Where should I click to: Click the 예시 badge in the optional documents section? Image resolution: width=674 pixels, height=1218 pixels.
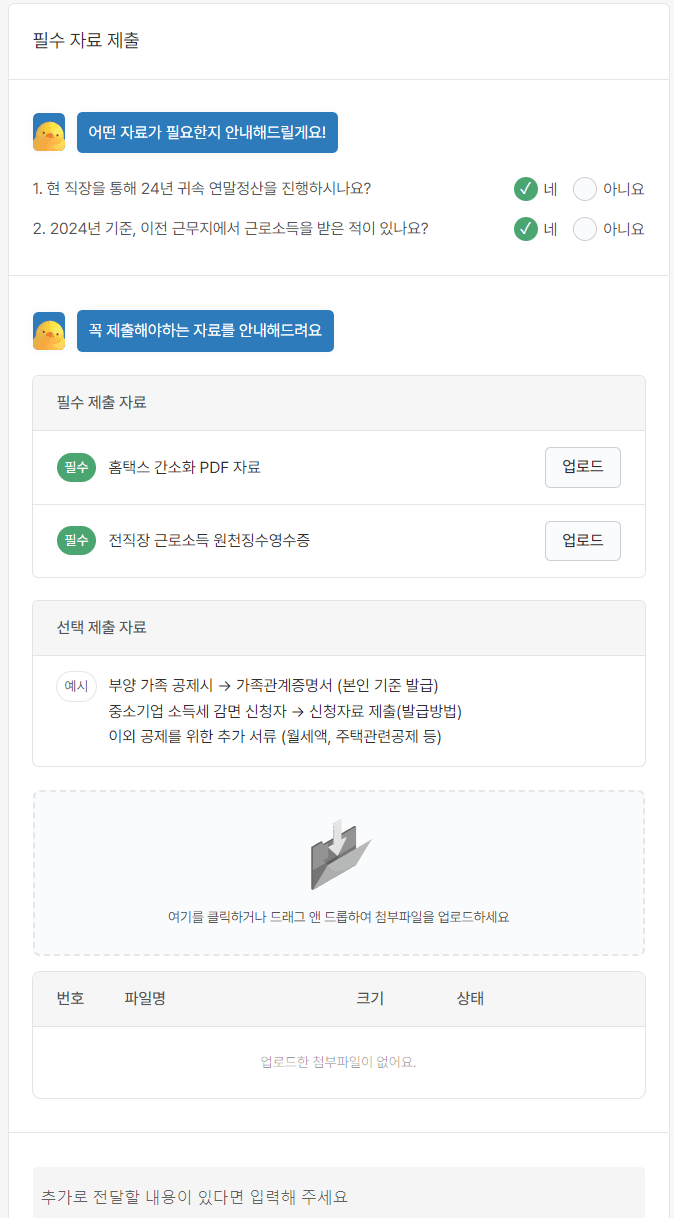[x=74, y=687]
